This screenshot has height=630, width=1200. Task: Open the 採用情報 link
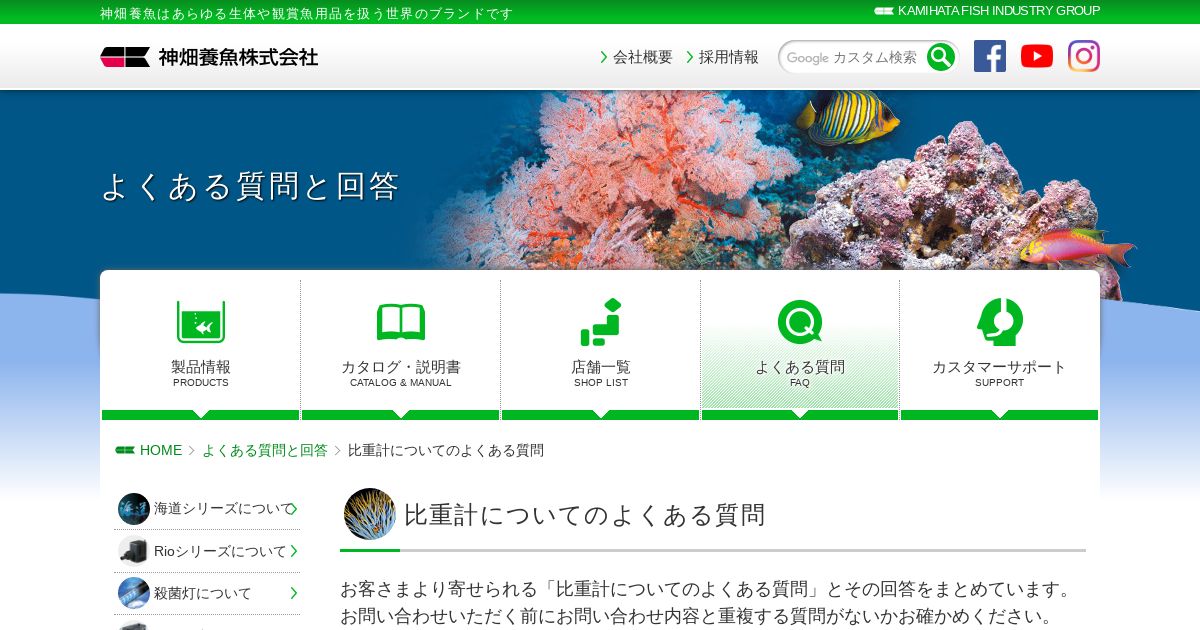tap(722, 57)
